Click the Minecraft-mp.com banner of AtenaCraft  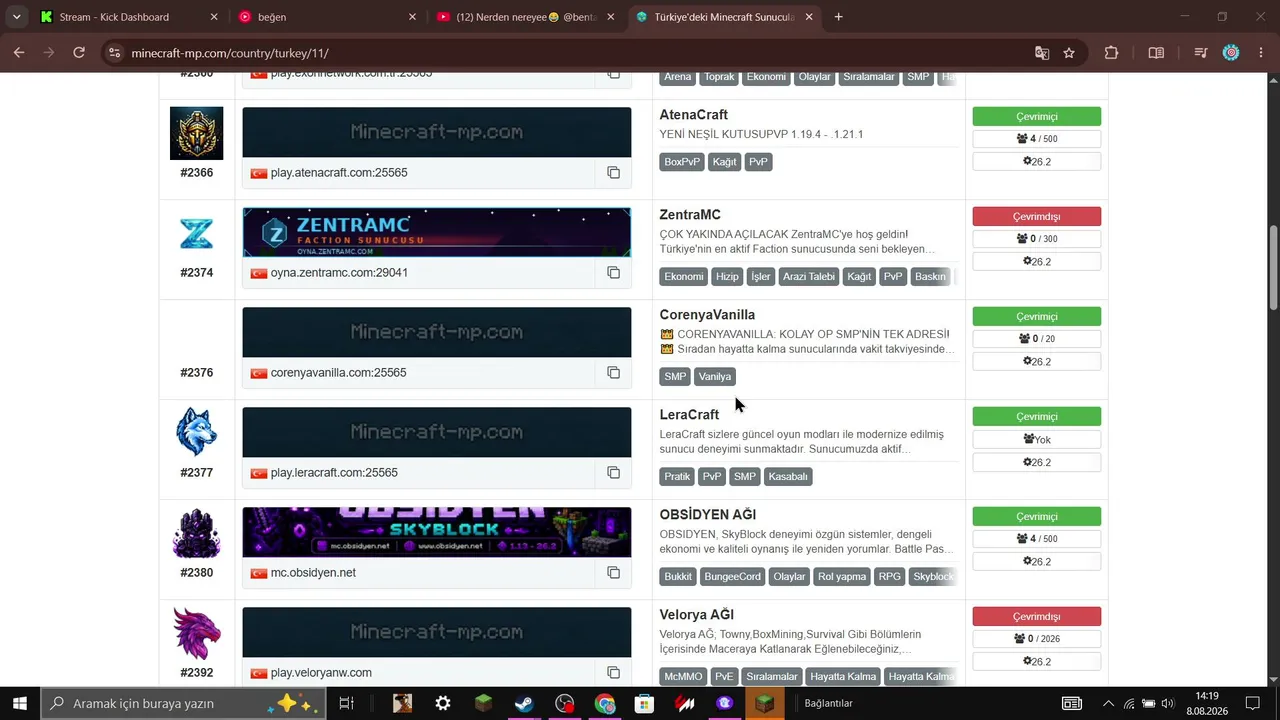pyautogui.click(x=437, y=132)
